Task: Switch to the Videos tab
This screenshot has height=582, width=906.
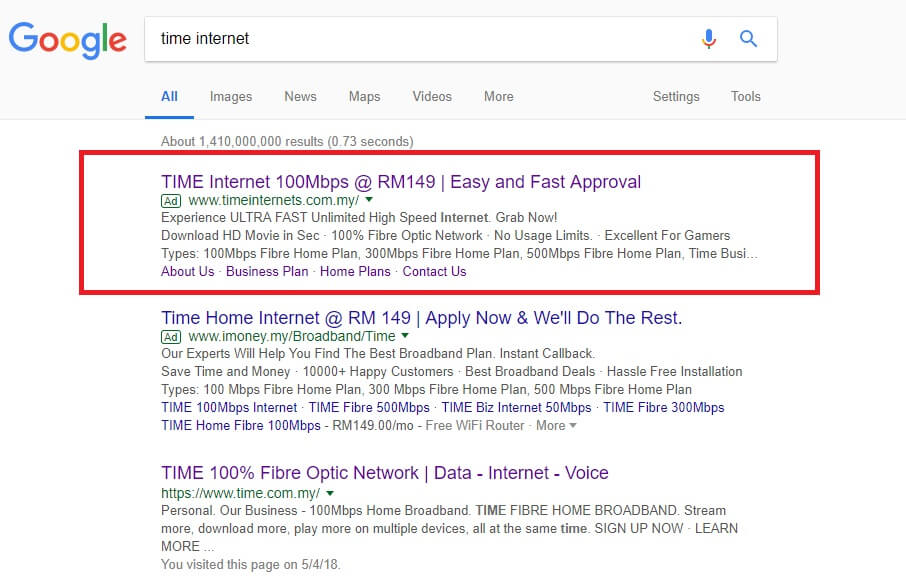Action: click(432, 97)
